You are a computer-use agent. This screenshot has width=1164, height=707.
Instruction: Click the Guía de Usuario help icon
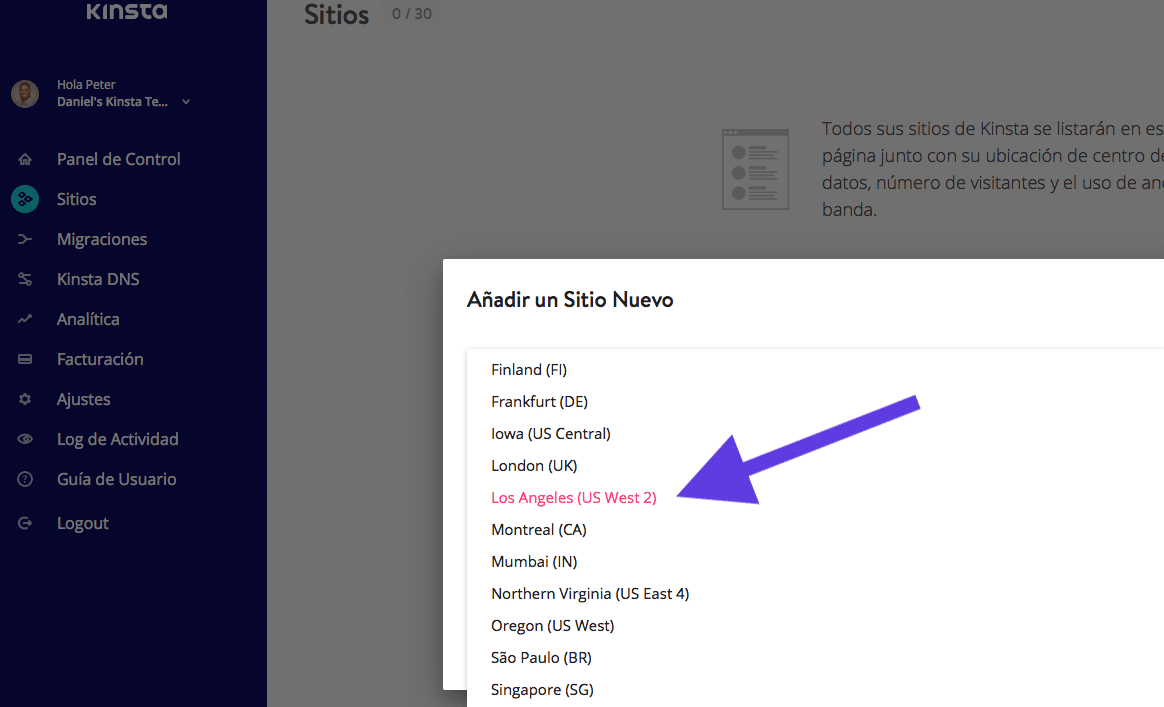tap(25, 479)
